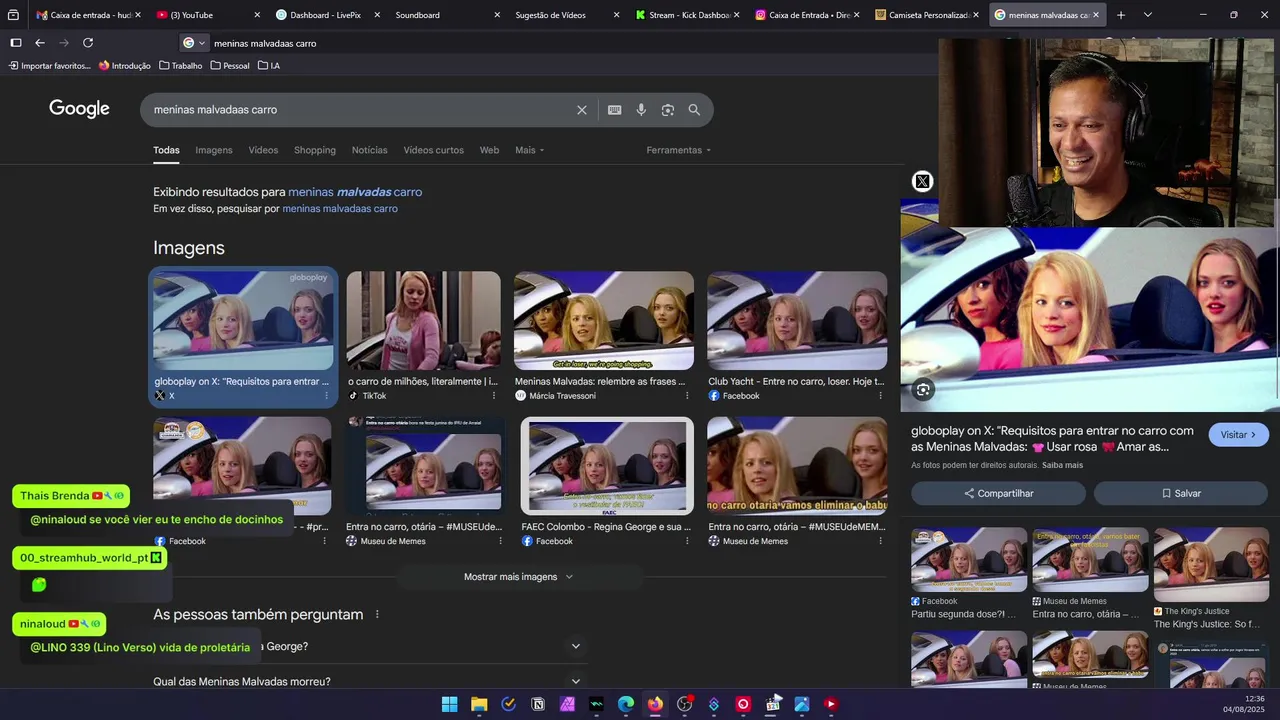This screenshot has width=1280, height=720.
Task: Open a new browser tab
Action: click(1121, 15)
